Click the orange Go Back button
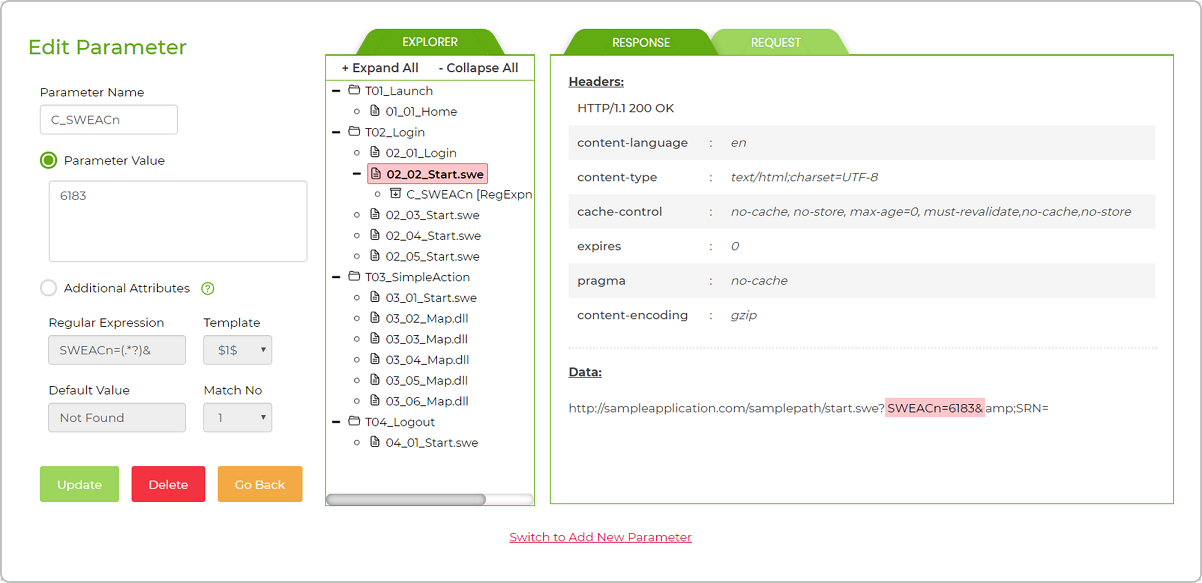The height and width of the screenshot is (583, 1202). click(260, 484)
